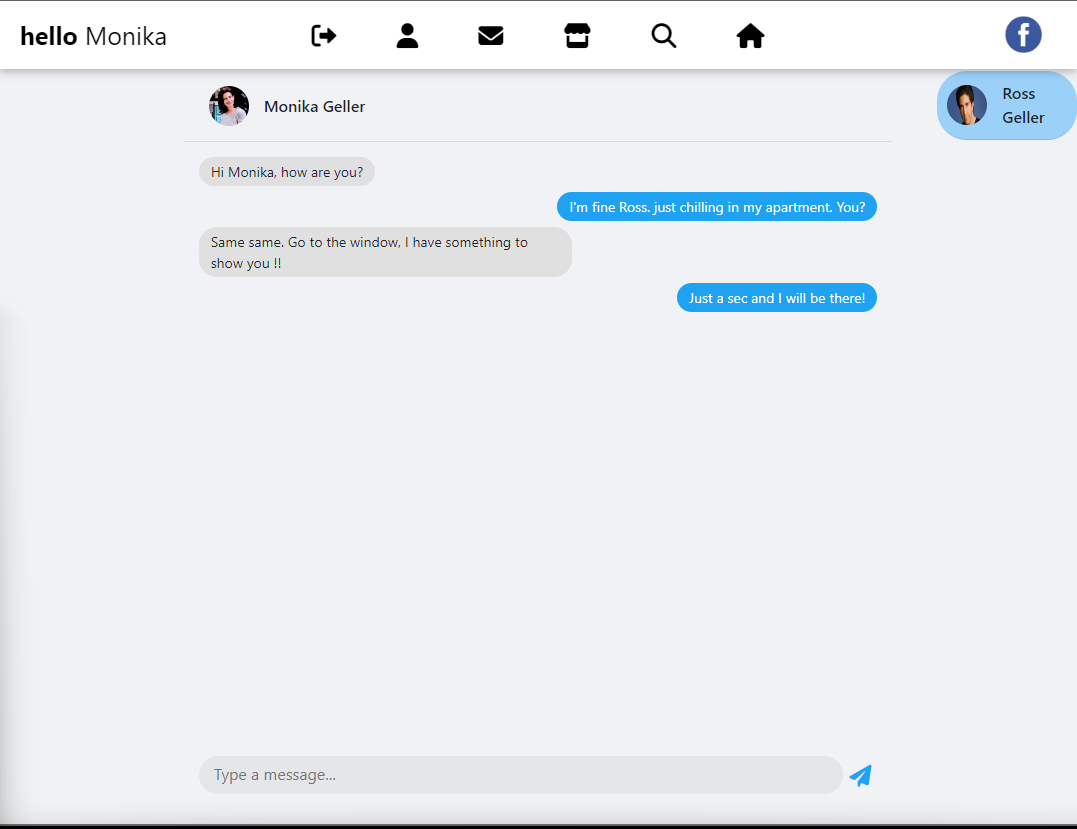Screen dimensions: 1077x829
Task: Click the logout icon in the navbar
Action: click(x=322, y=35)
